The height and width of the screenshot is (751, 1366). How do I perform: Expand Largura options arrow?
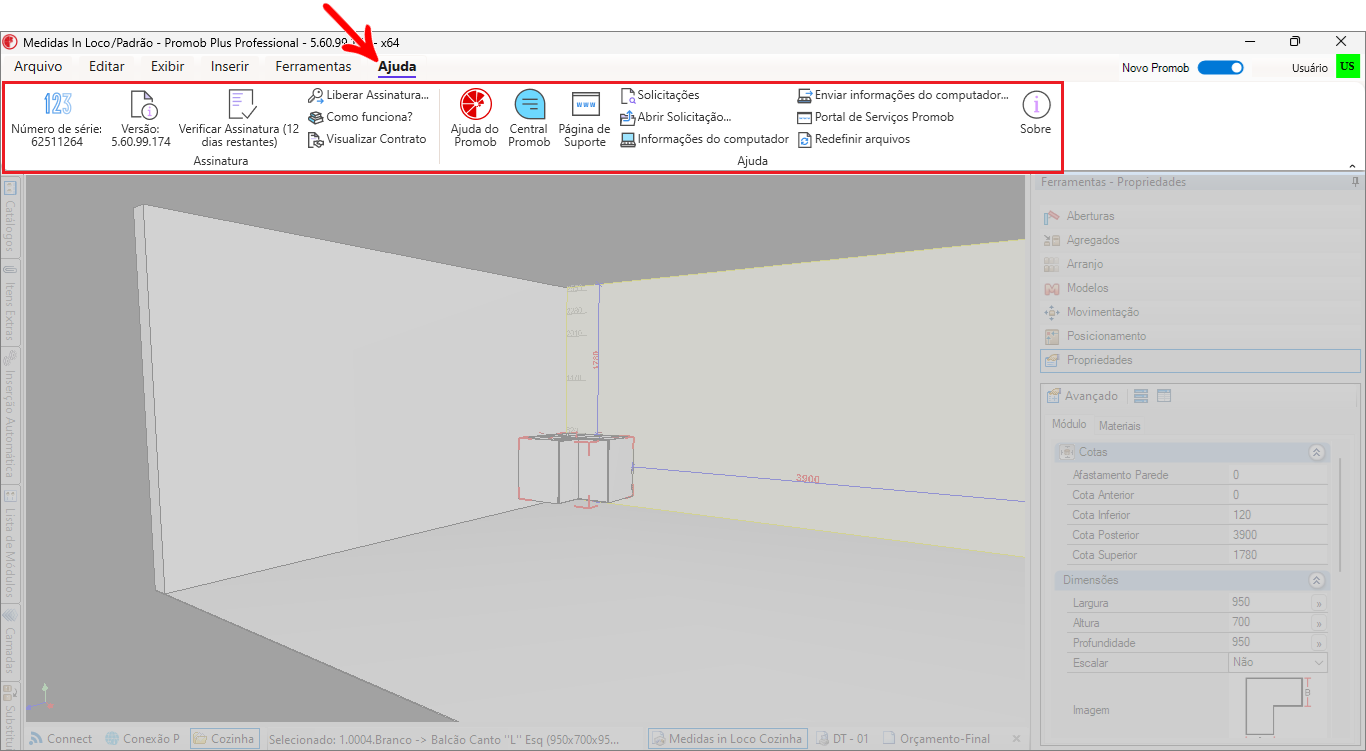pyautogui.click(x=1318, y=603)
